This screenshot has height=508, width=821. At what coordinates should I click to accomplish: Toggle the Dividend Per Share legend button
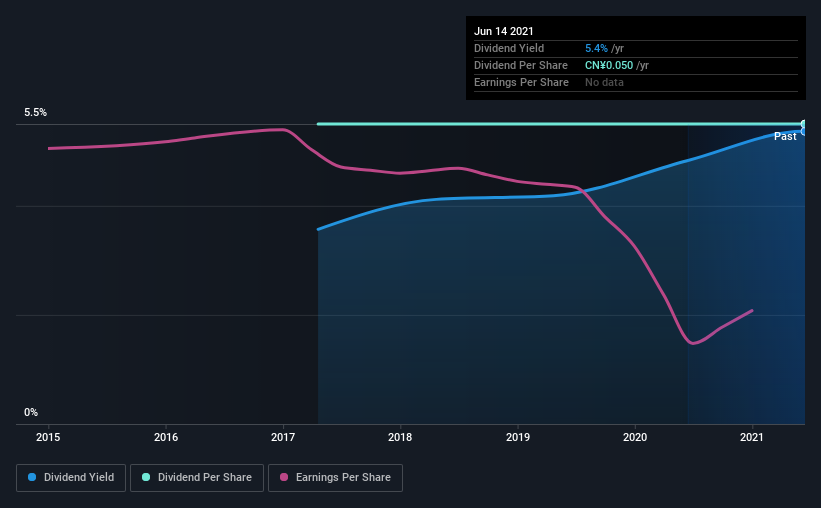(197, 478)
